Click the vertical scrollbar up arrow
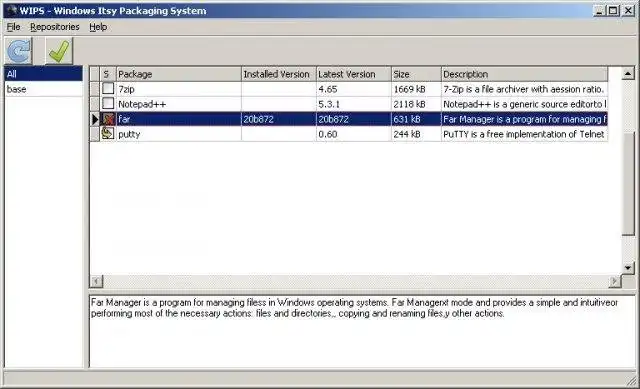640x389 pixels. click(x=628, y=74)
